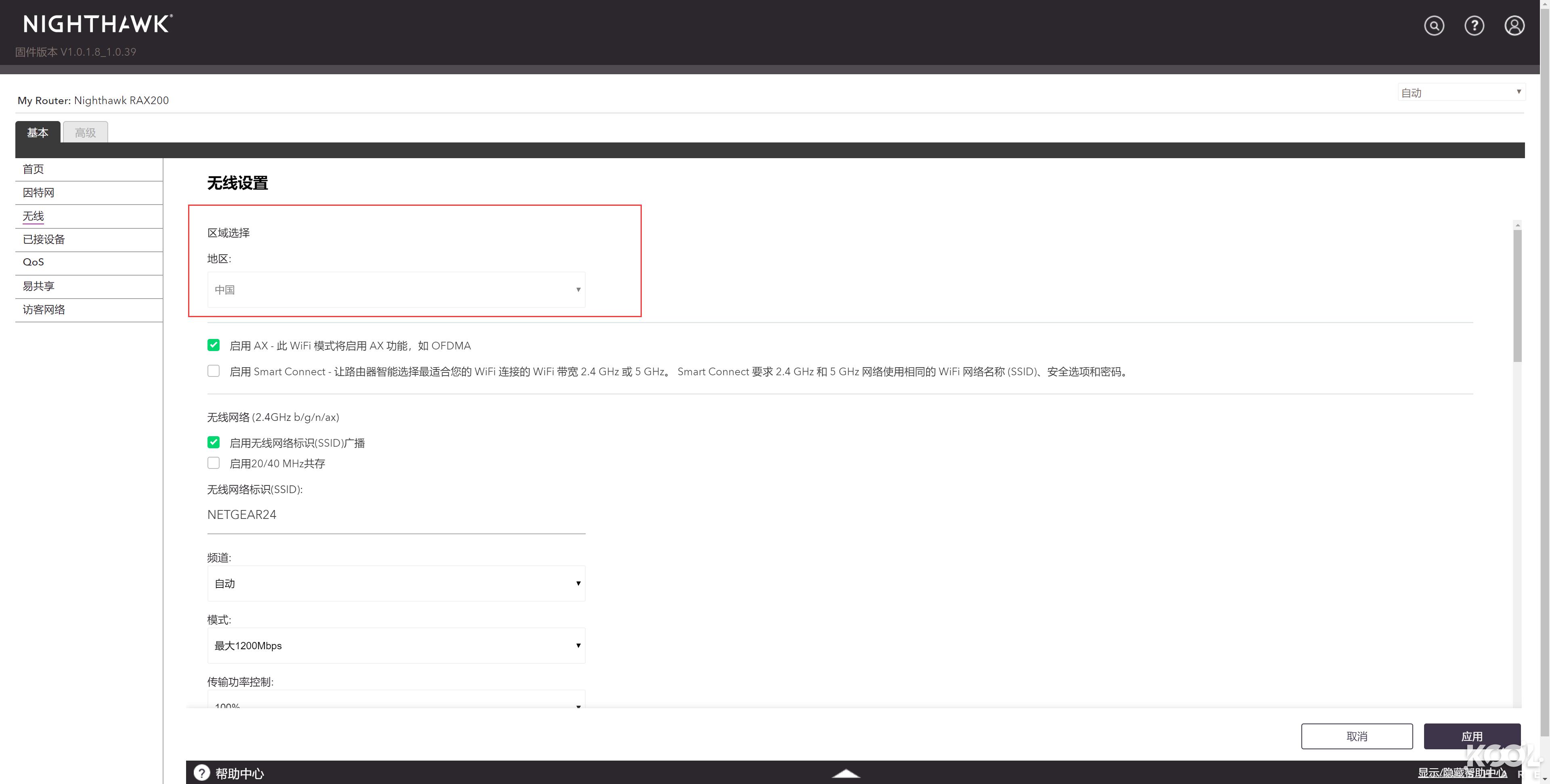Click the SSID field showing NETGEAR24
The image size is (1550, 784).
tap(396, 515)
